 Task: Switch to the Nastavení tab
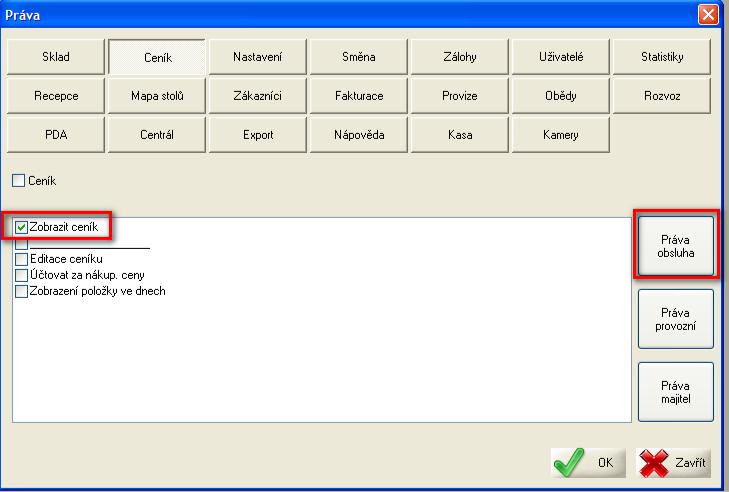click(x=257, y=58)
